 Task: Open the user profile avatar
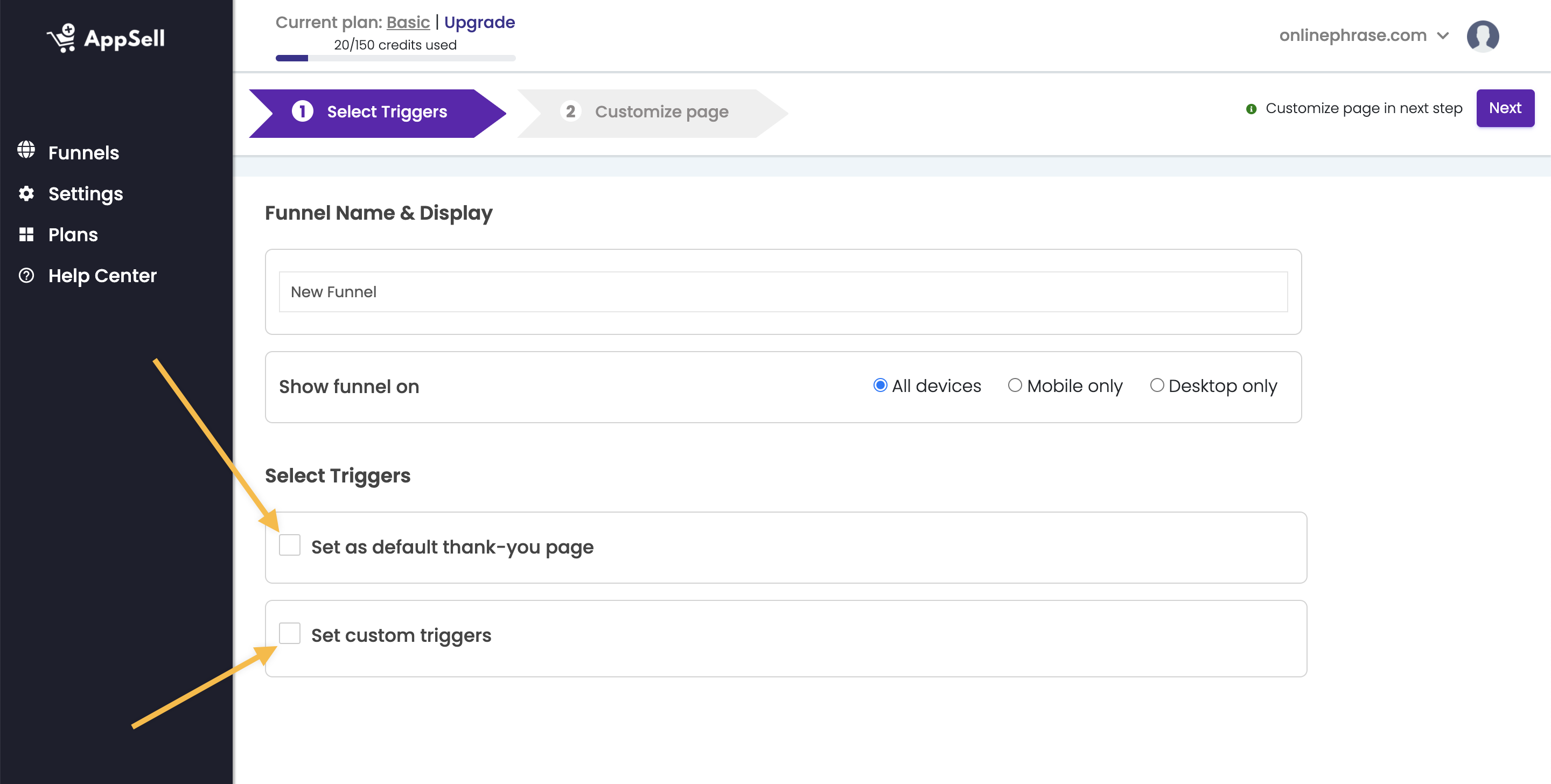click(x=1483, y=36)
